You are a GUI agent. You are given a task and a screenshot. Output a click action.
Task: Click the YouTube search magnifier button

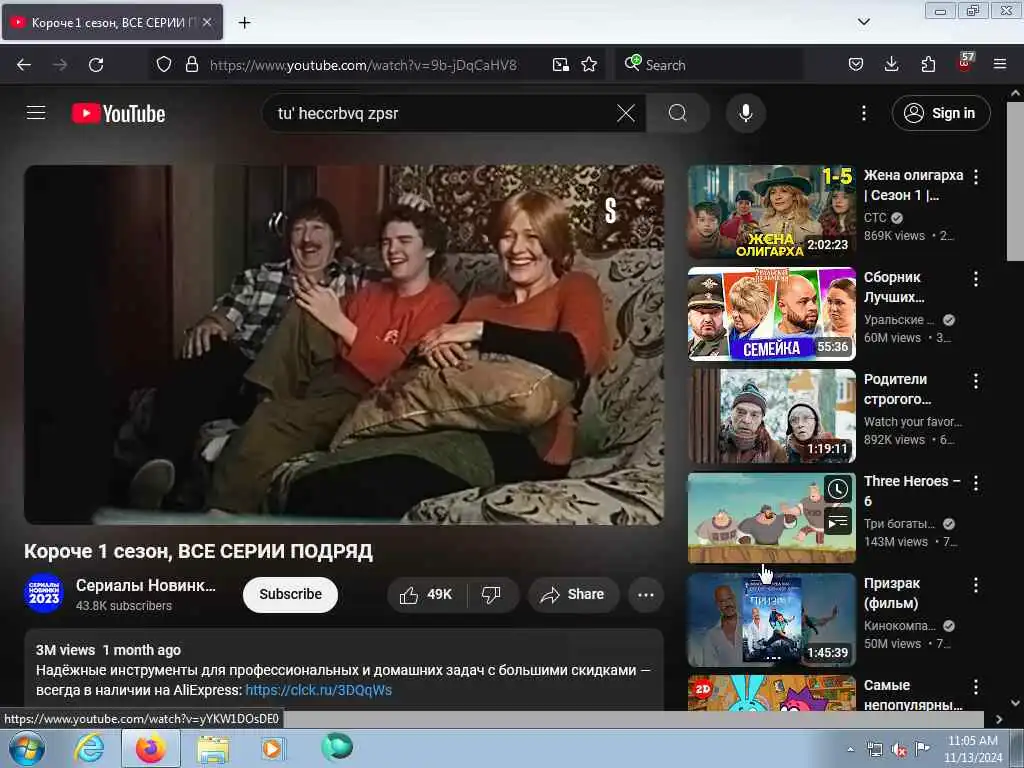click(x=678, y=113)
